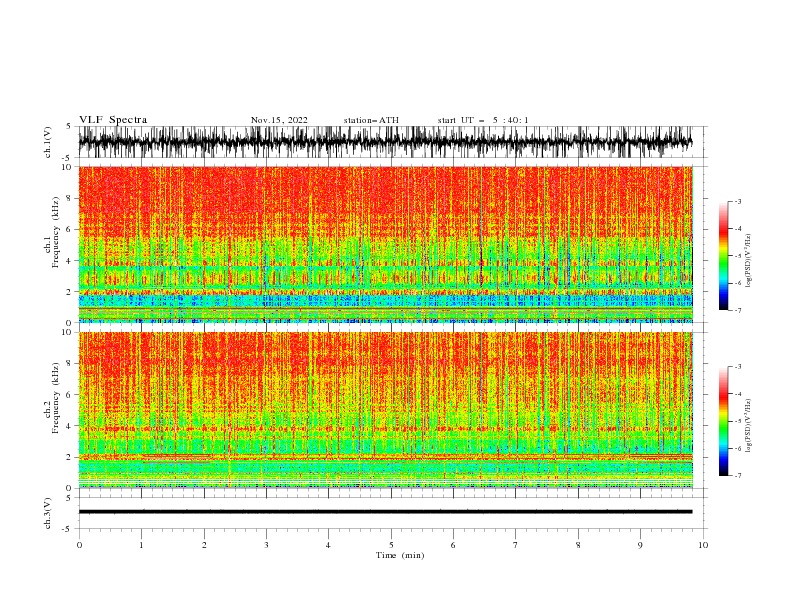Click the "6" kHz tick on ch.2 axis
Viewport: 792px width, 612px height.
pos(70,395)
